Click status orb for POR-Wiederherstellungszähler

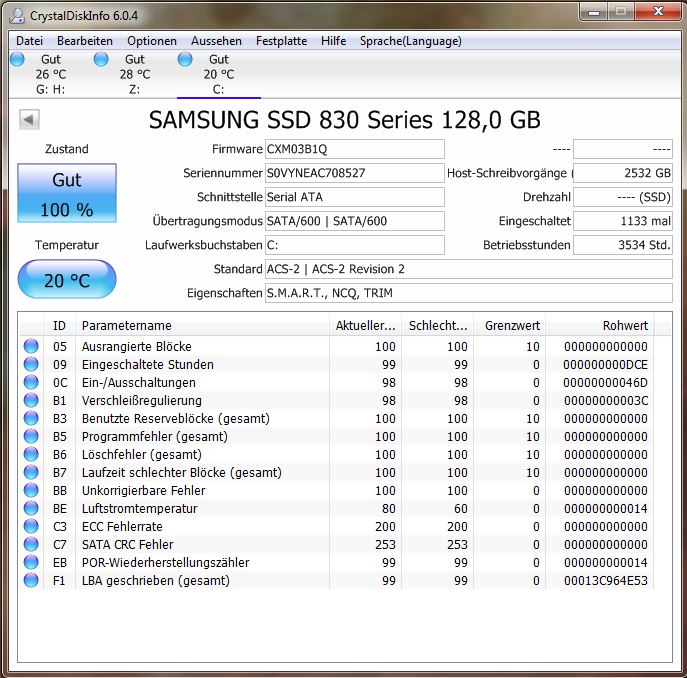pyautogui.click(x=31, y=562)
